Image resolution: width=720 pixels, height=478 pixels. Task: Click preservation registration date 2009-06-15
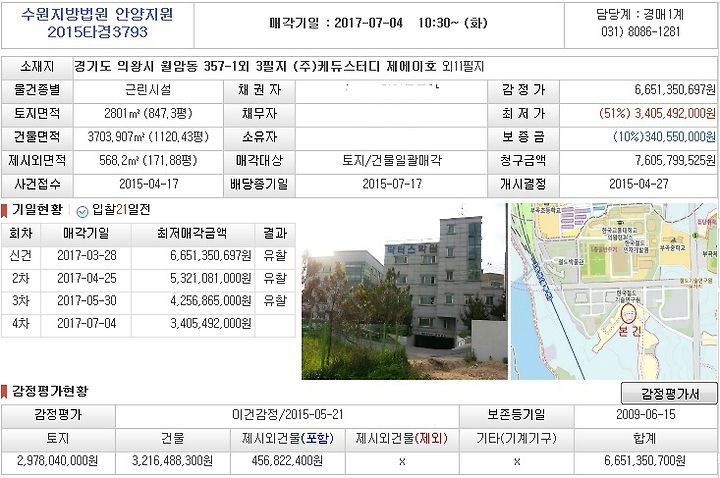[x=646, y=415]
